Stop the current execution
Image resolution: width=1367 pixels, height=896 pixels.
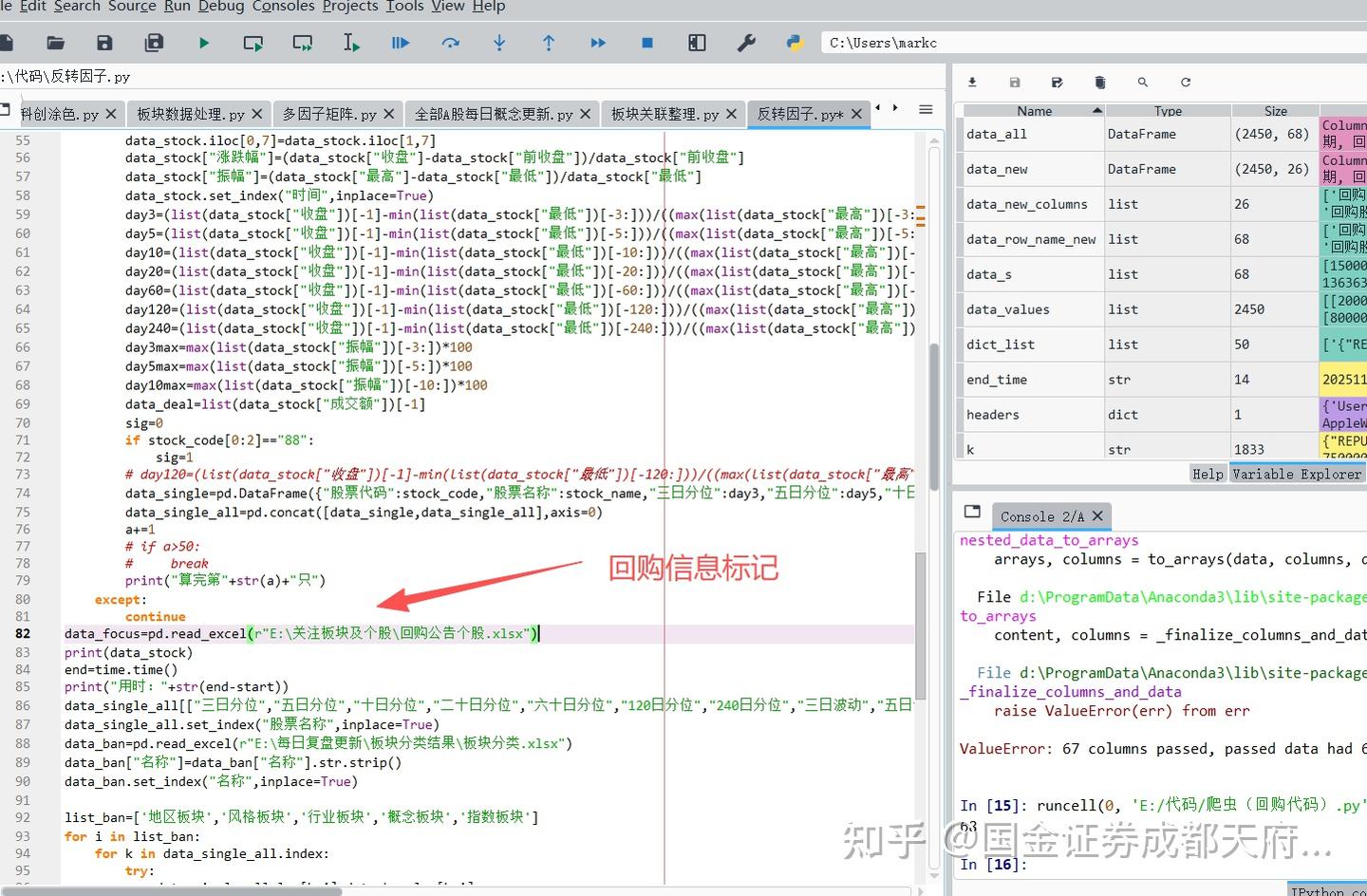[647, 42]
